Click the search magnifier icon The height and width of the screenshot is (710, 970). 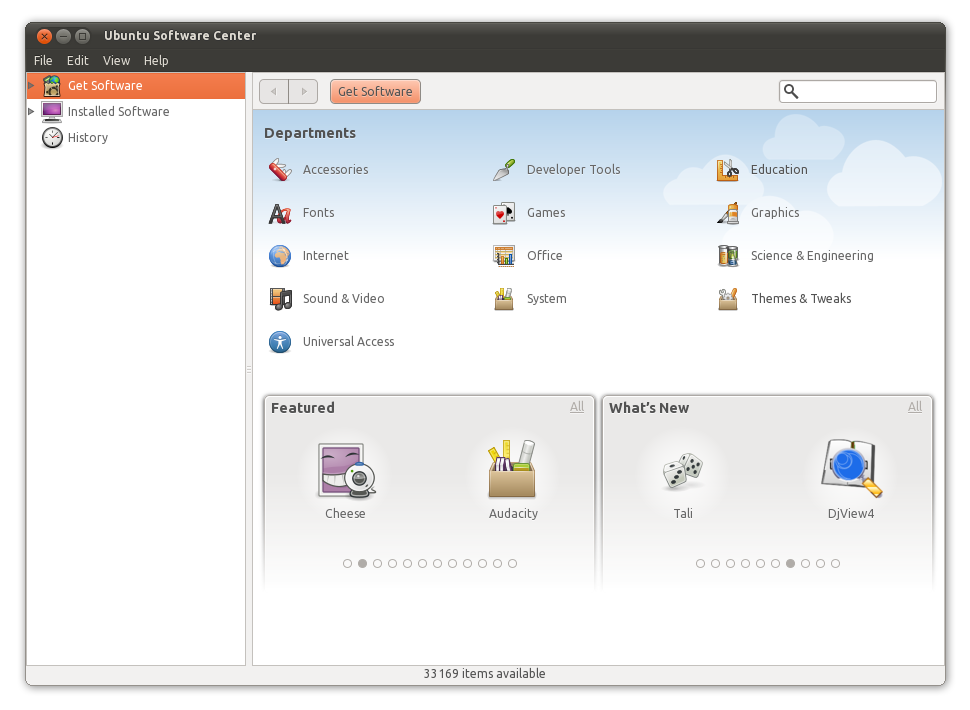tap(791, 92)
